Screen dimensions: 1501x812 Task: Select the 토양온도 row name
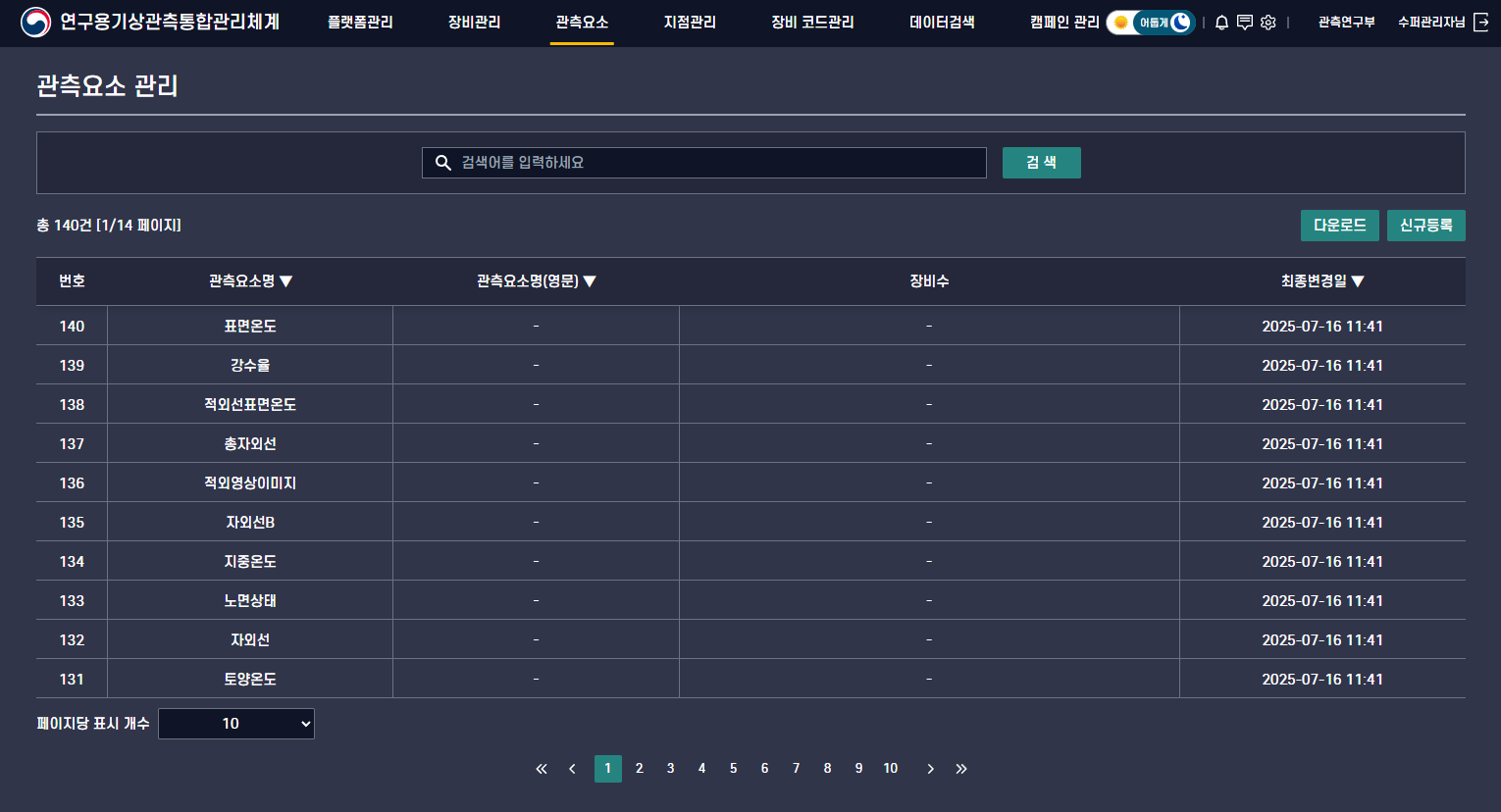coord(250,679)
